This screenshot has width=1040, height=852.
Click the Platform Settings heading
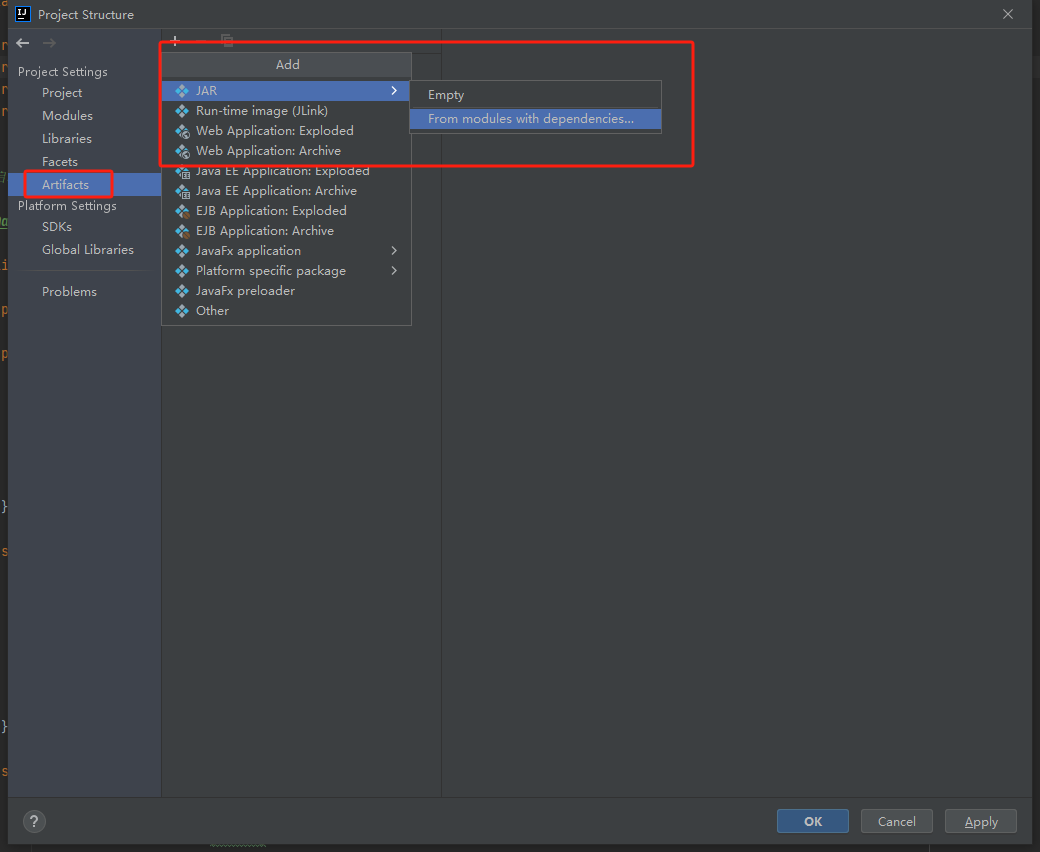coord(67,206)
